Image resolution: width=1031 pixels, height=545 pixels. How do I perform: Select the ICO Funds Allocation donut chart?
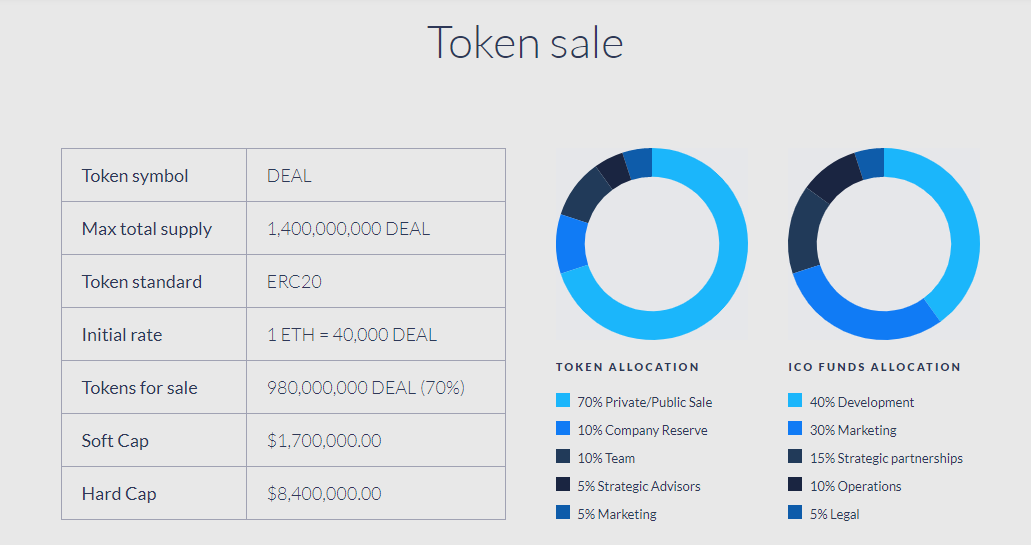point(884,244)
